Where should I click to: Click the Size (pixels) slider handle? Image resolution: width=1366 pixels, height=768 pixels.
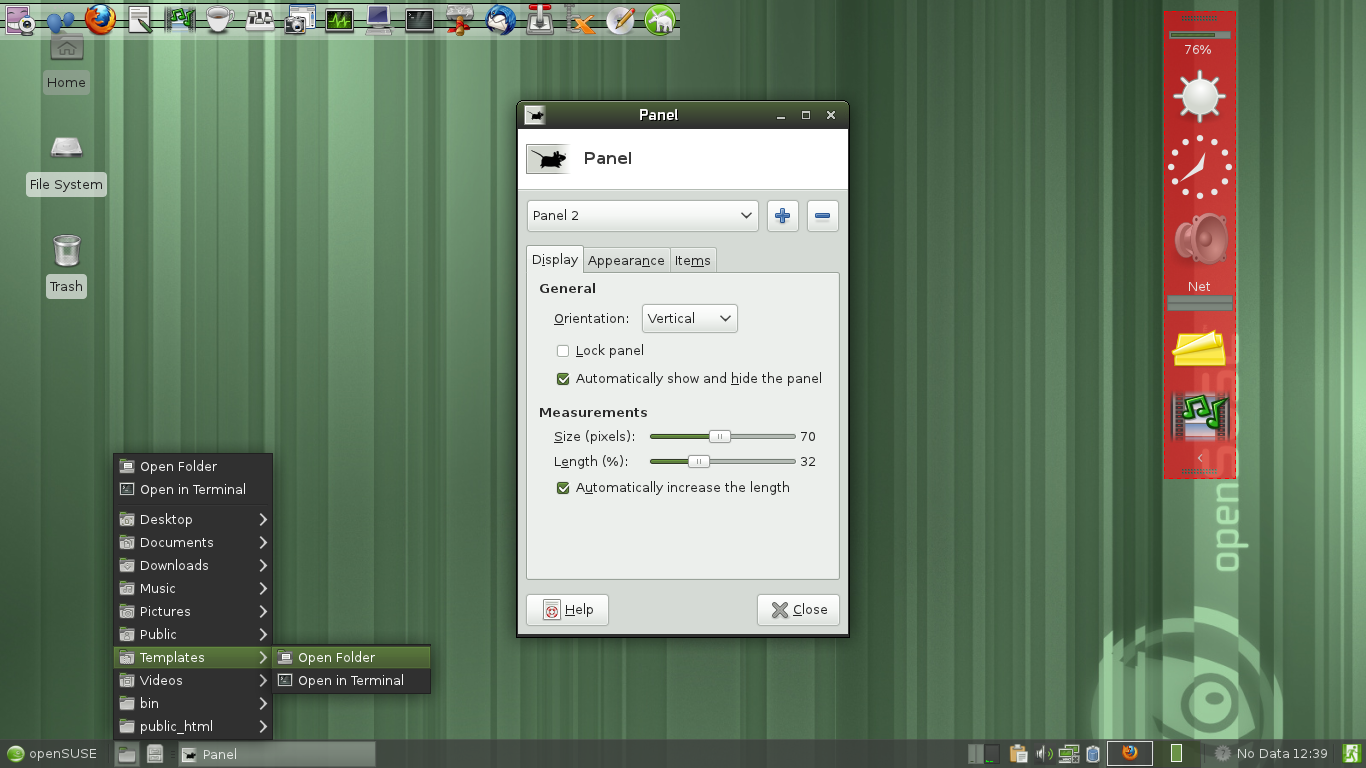(719, 437)
